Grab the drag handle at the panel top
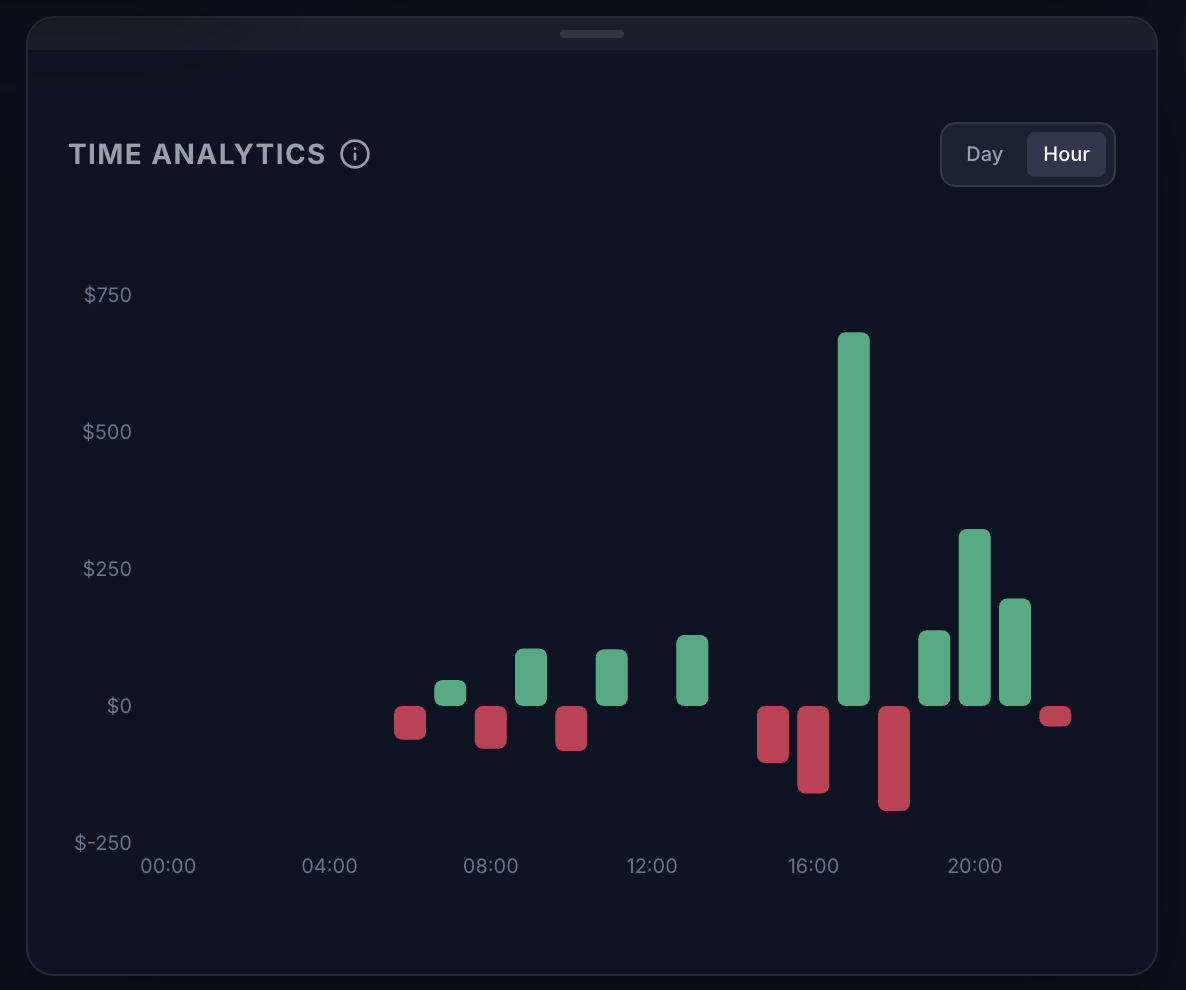 [x=591, y=34]
